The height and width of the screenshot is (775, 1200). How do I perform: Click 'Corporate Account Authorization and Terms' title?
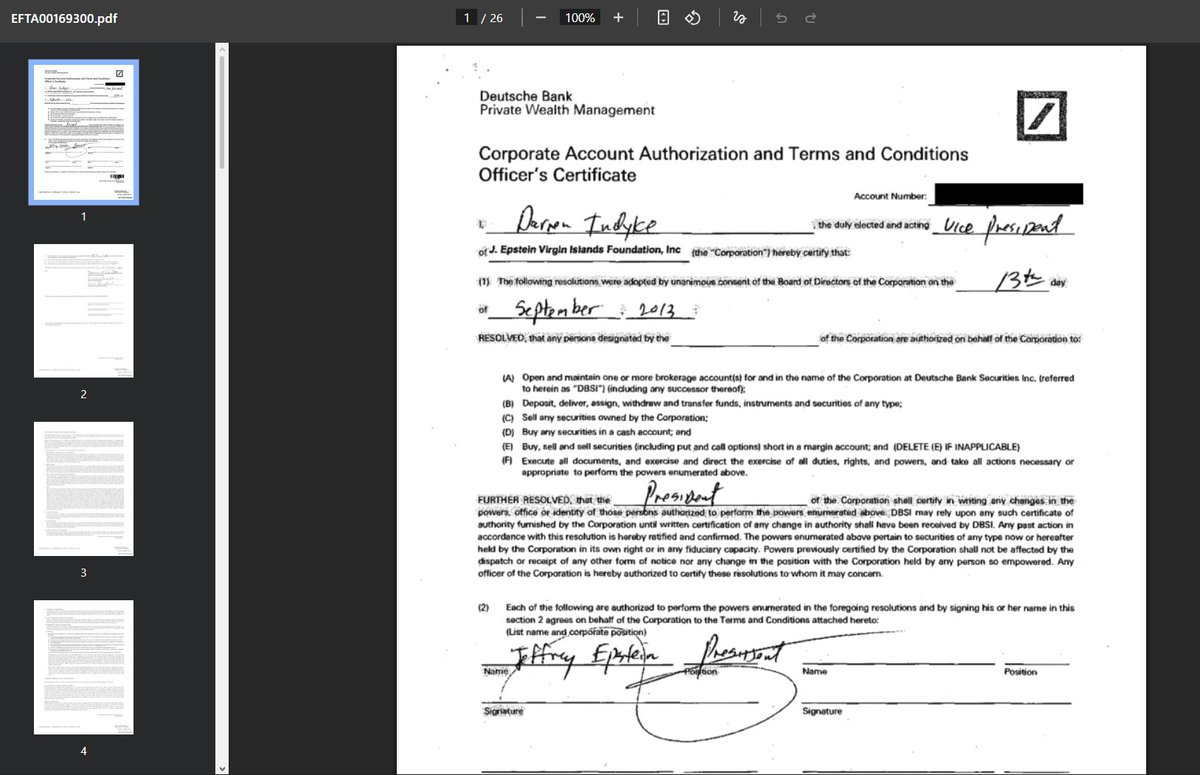coord(723,154)
